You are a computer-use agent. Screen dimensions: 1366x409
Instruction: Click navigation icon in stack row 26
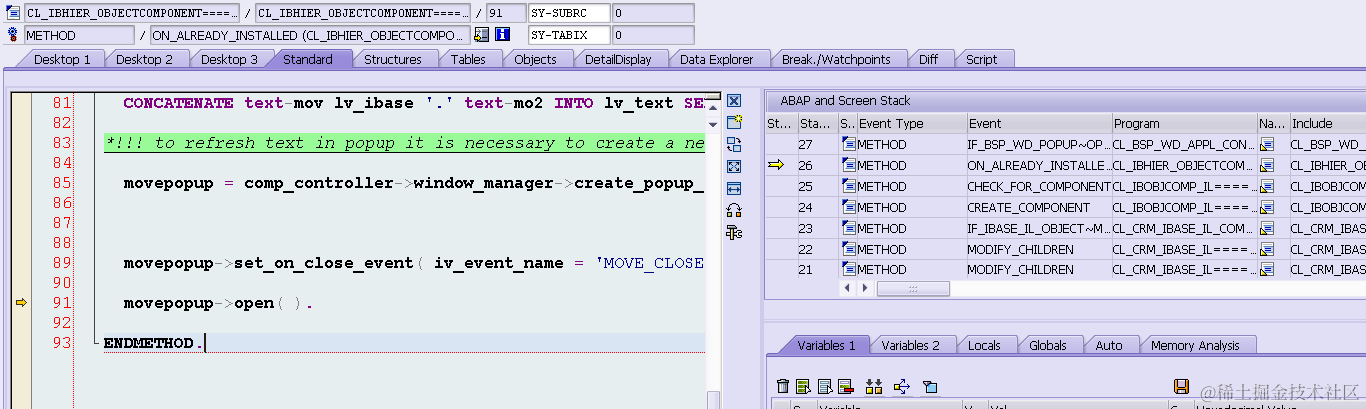point(1267,165)
